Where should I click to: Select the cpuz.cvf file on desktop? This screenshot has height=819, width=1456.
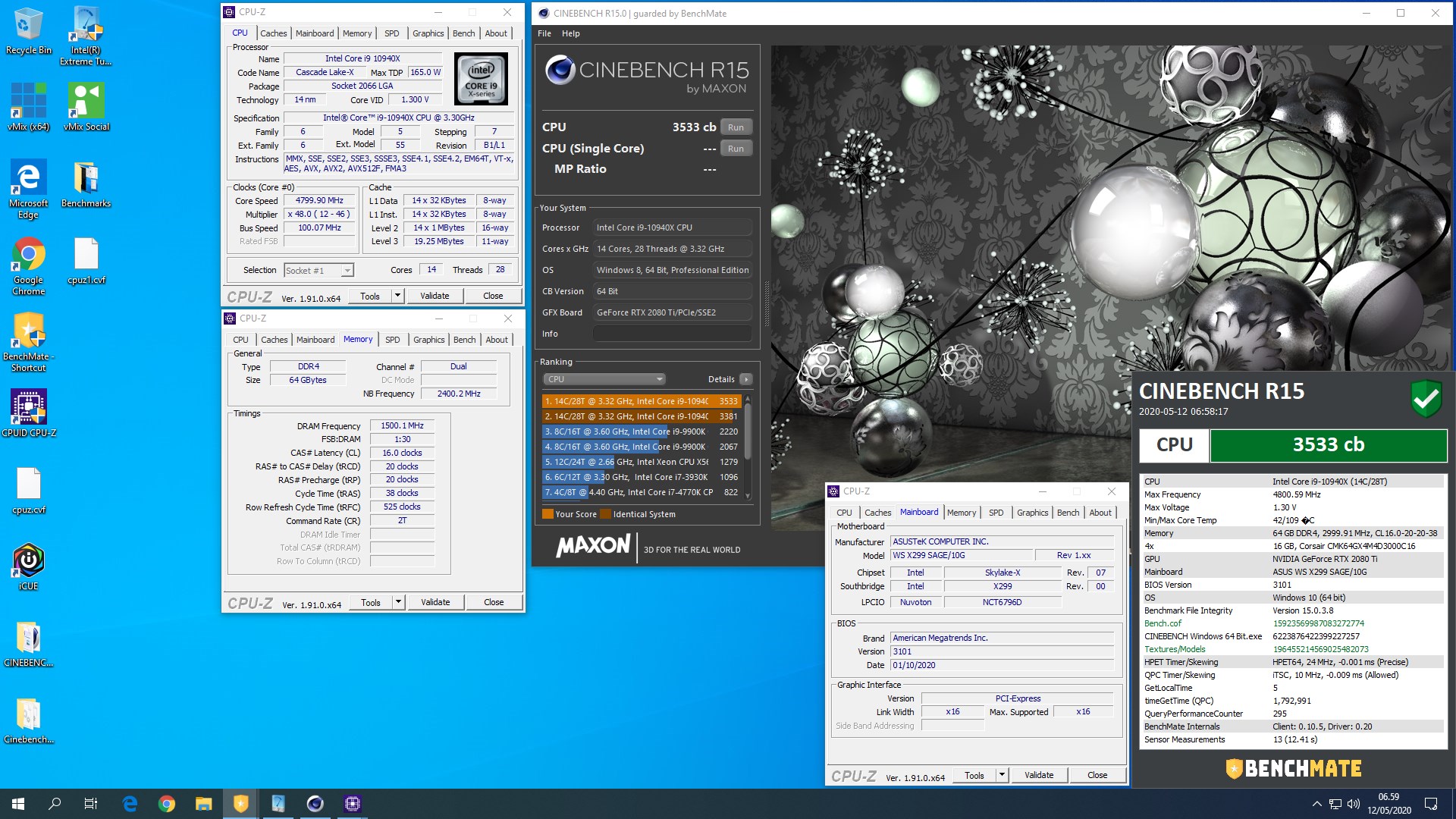[28, 490]
